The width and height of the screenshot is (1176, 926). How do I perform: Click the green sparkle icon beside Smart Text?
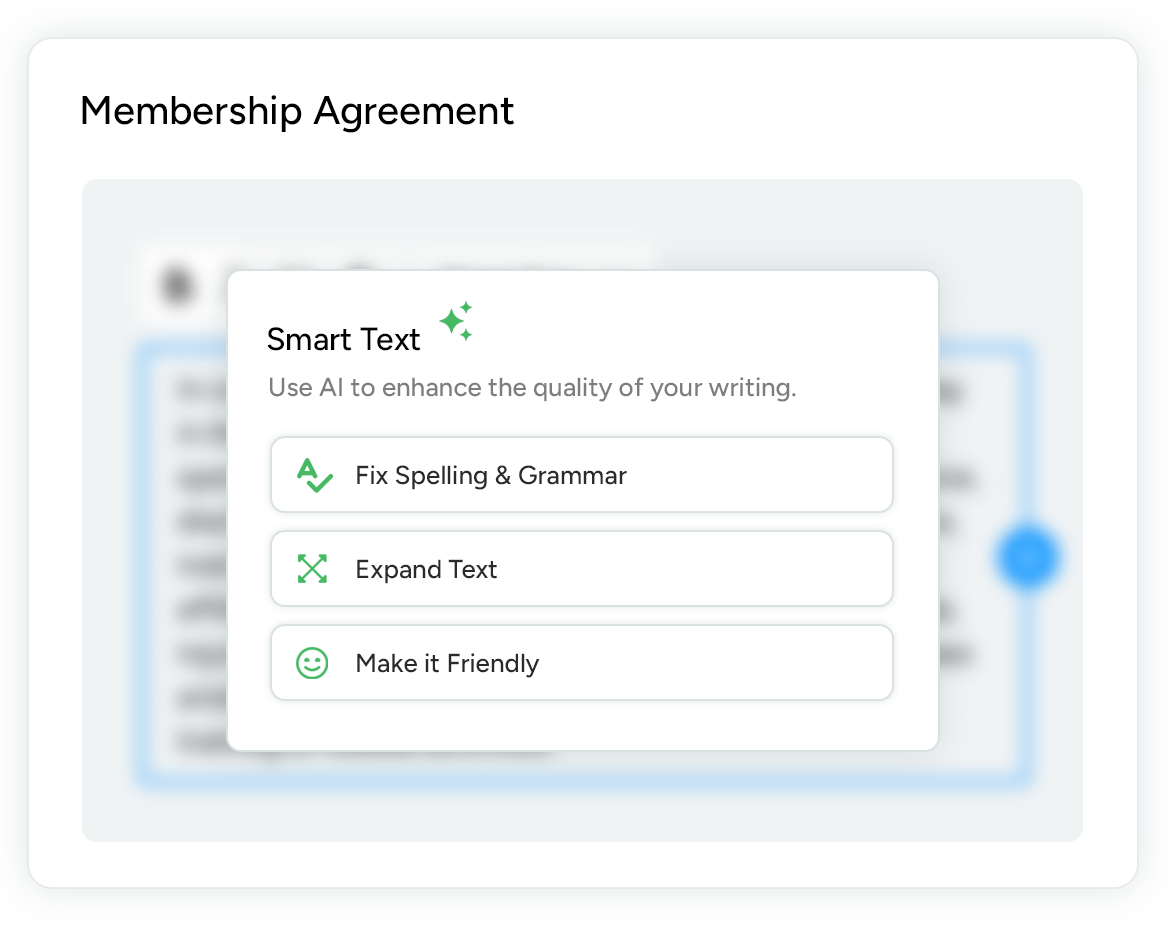[456, 321]
